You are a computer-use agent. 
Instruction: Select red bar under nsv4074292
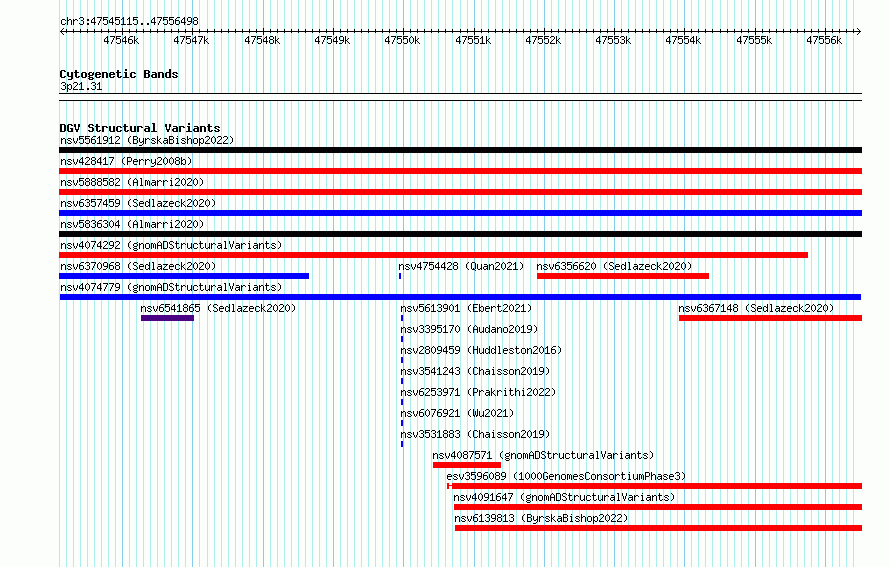[434, 255]
